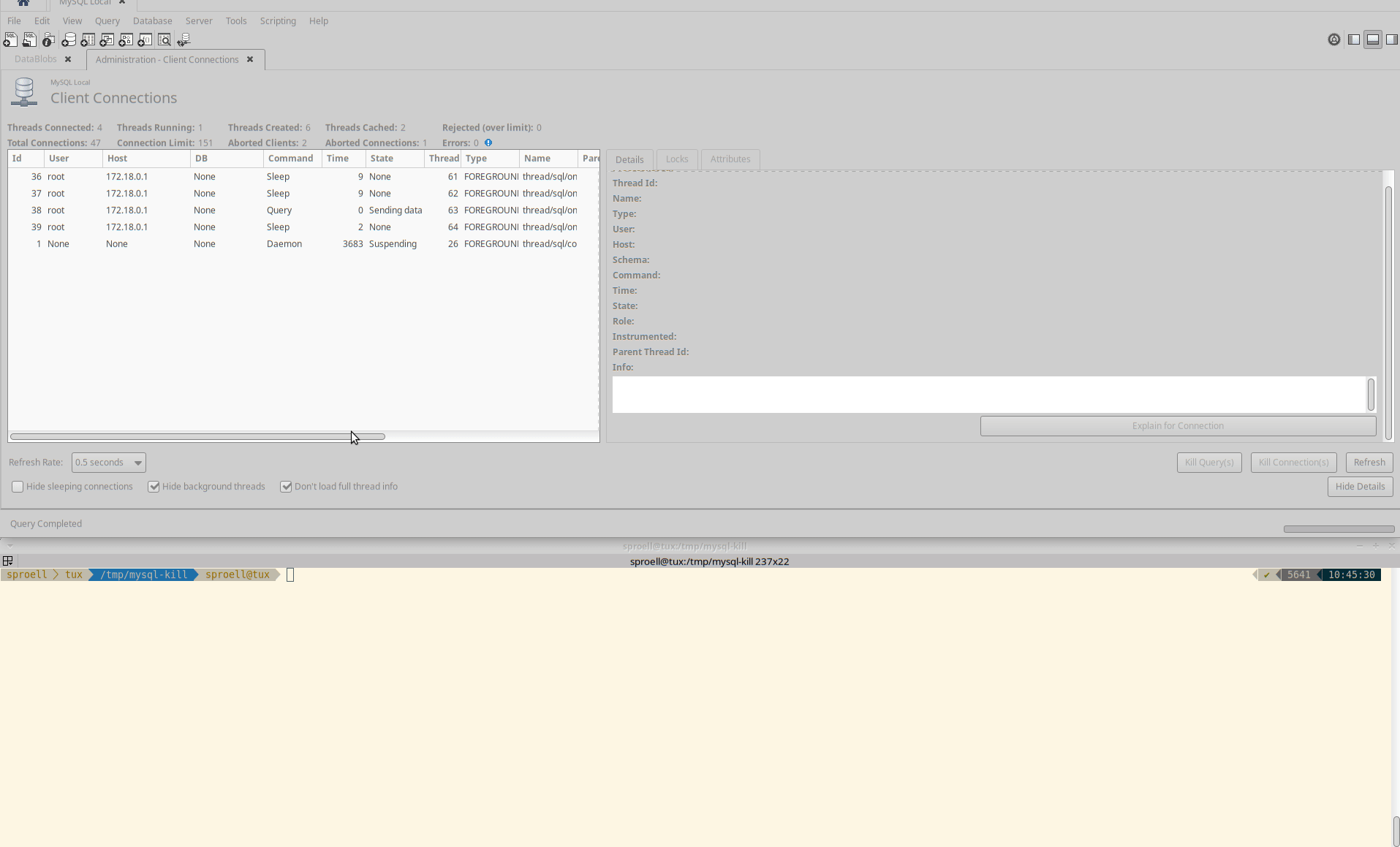Sort by the State column header
This screenshot has width=1400, height=847.
[395, 159]
